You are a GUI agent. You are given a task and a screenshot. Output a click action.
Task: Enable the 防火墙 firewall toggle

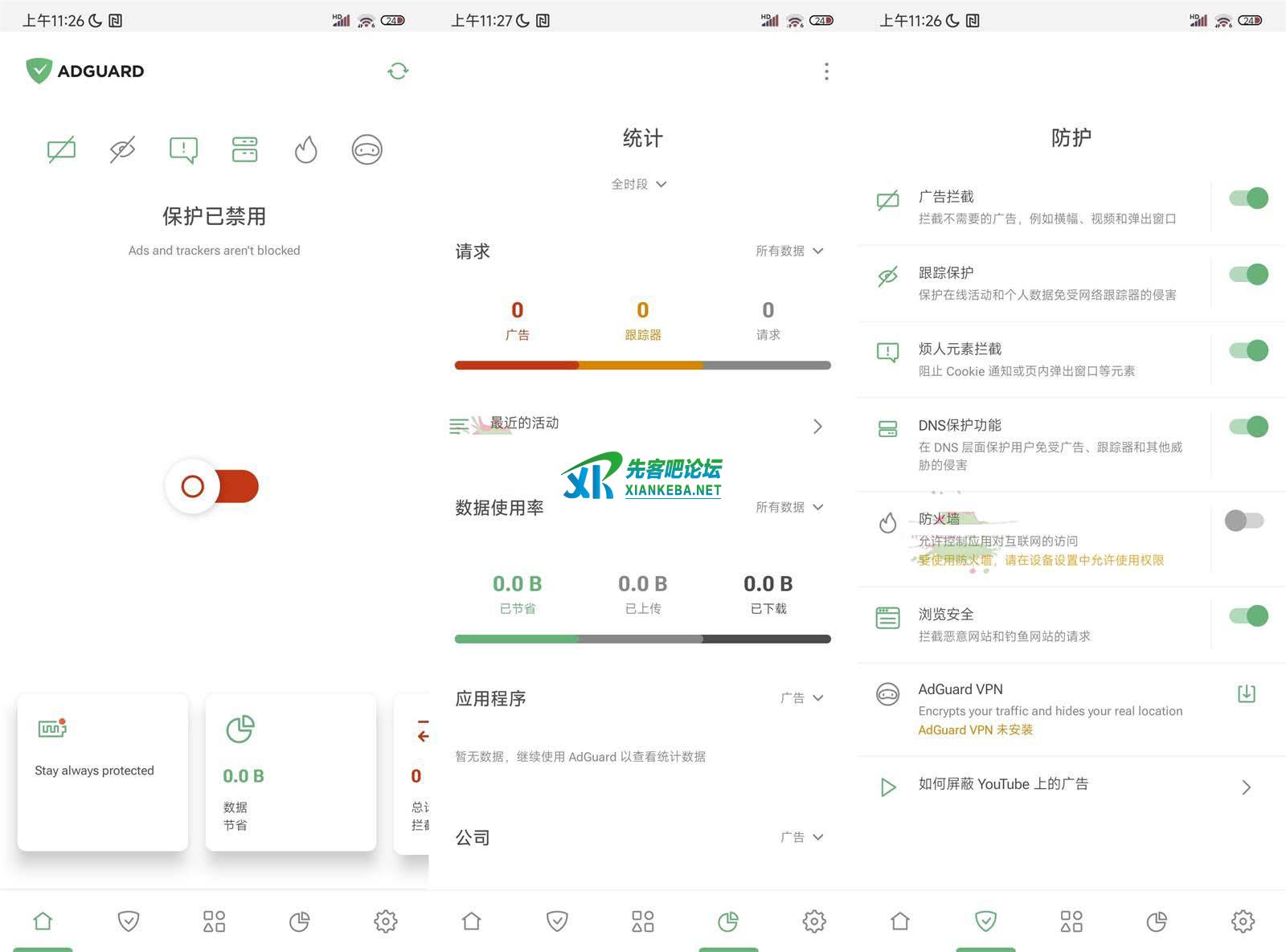coord(1244,521)
